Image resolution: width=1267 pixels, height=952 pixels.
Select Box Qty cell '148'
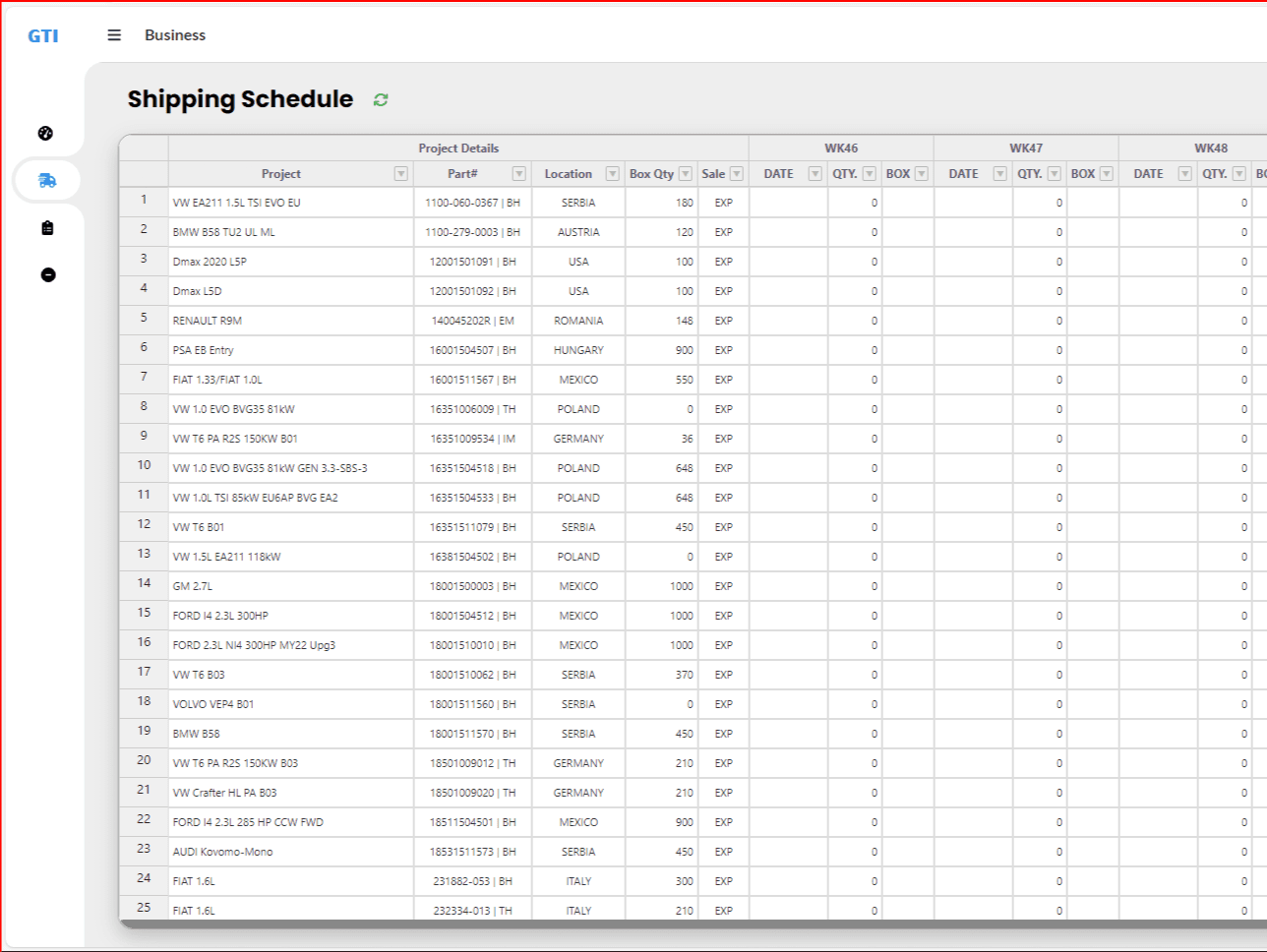[662, 321]
